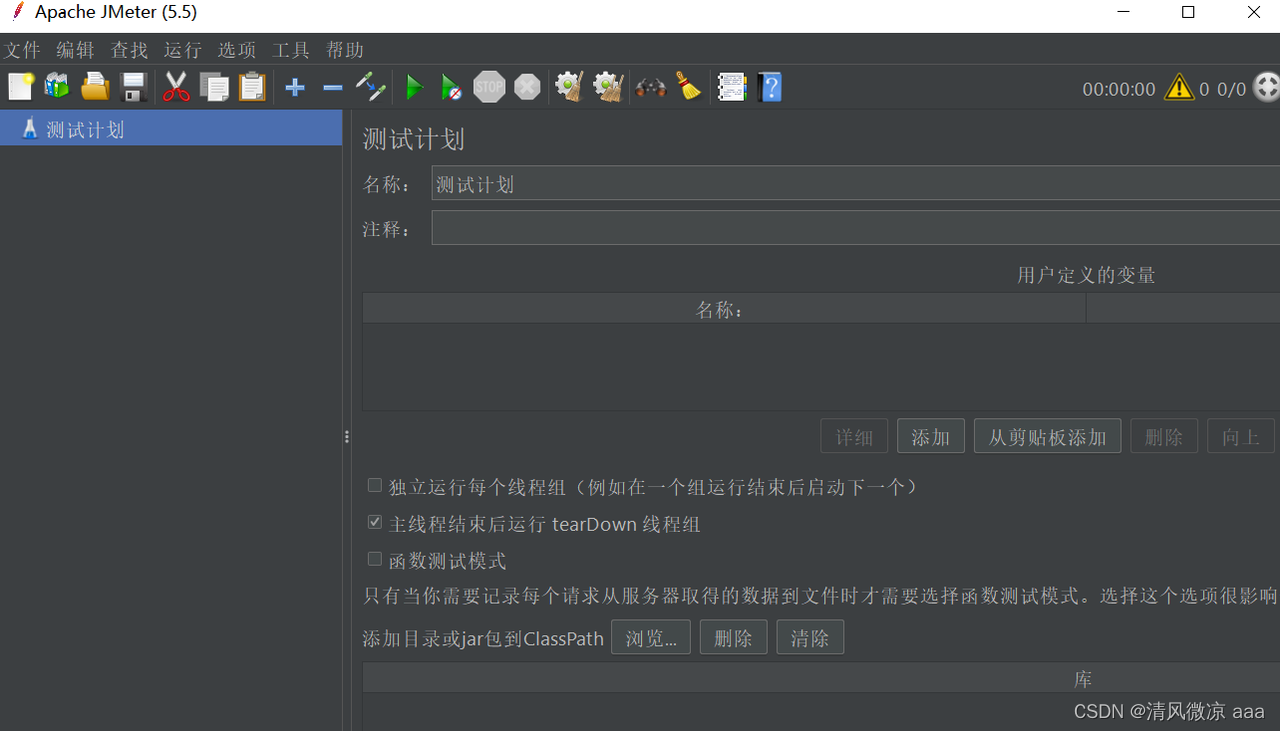This screenshot has width=1280, height=731.
Task: Open the 文件 menu
Action: (22, 50)
